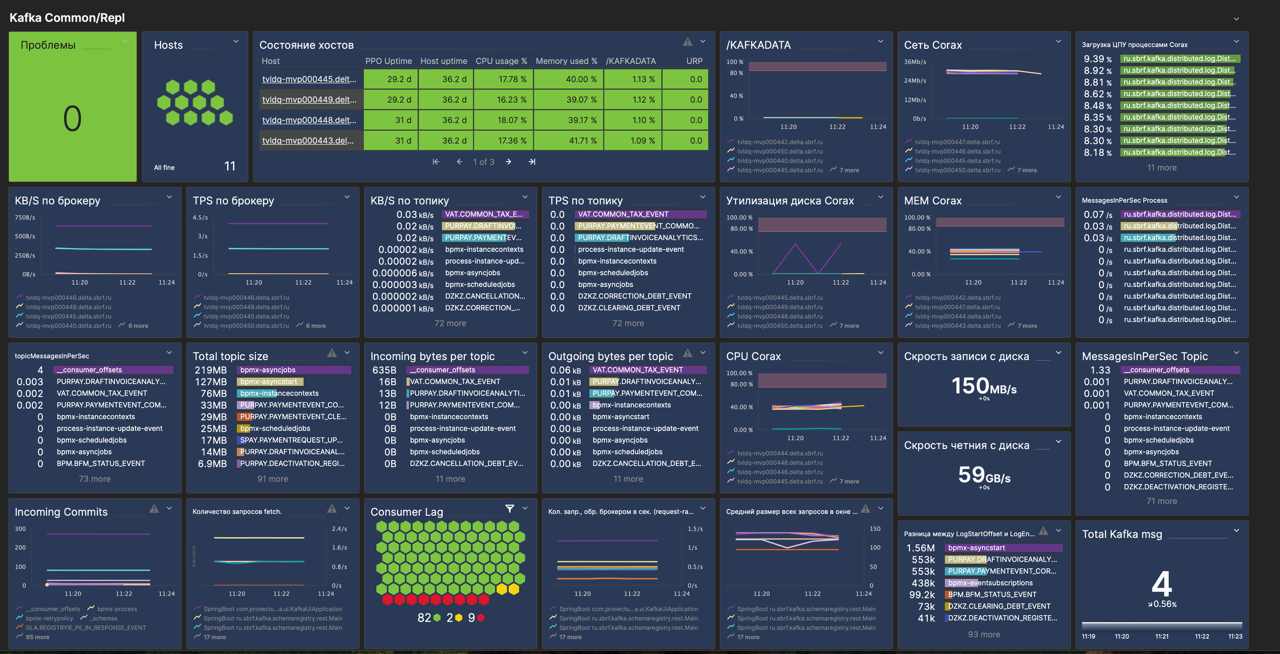Click the filter icon on the Consumer Lag panel
Image resolution: width=1280 pixels, height=654 pixels.
tap(508, 508)
